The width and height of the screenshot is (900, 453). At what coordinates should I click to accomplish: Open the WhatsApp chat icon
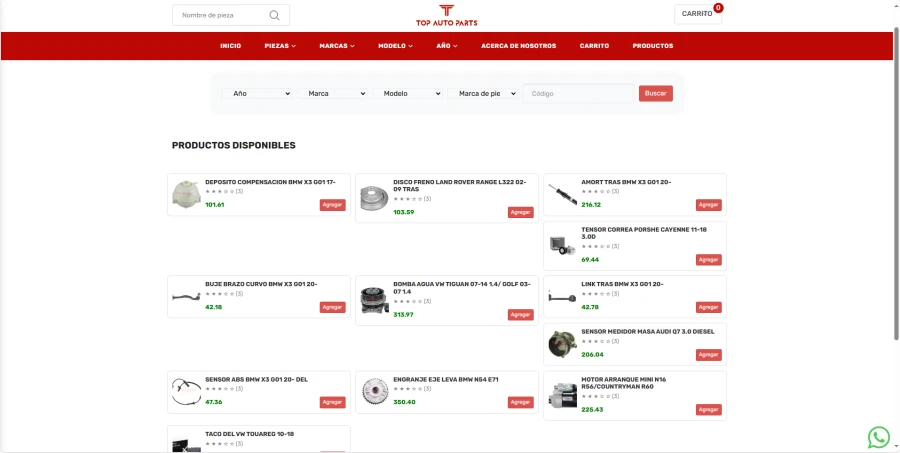(878, 437)
